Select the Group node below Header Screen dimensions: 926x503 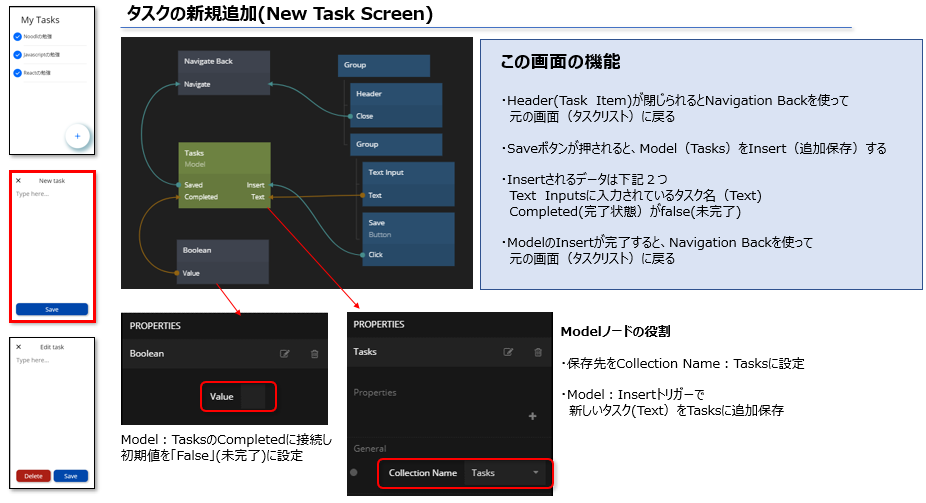click(x=396, y=145)
